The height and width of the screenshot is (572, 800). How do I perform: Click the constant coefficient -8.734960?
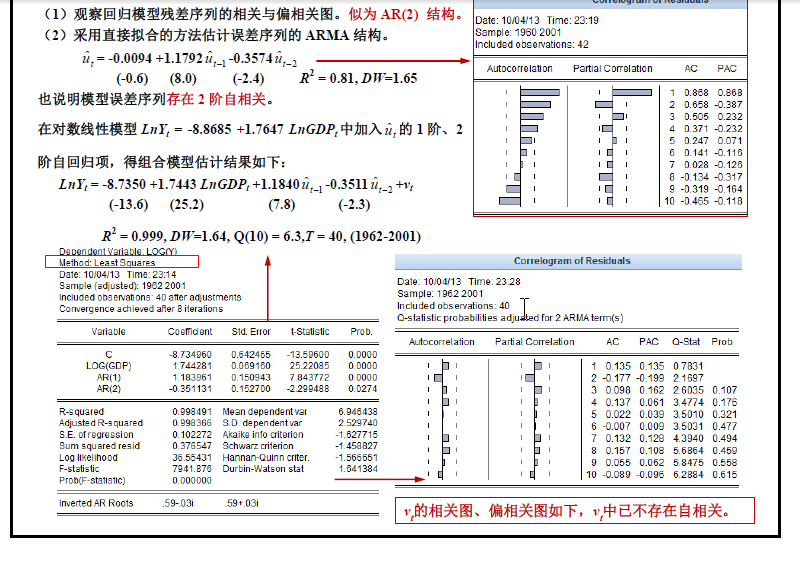pos(190,355)
